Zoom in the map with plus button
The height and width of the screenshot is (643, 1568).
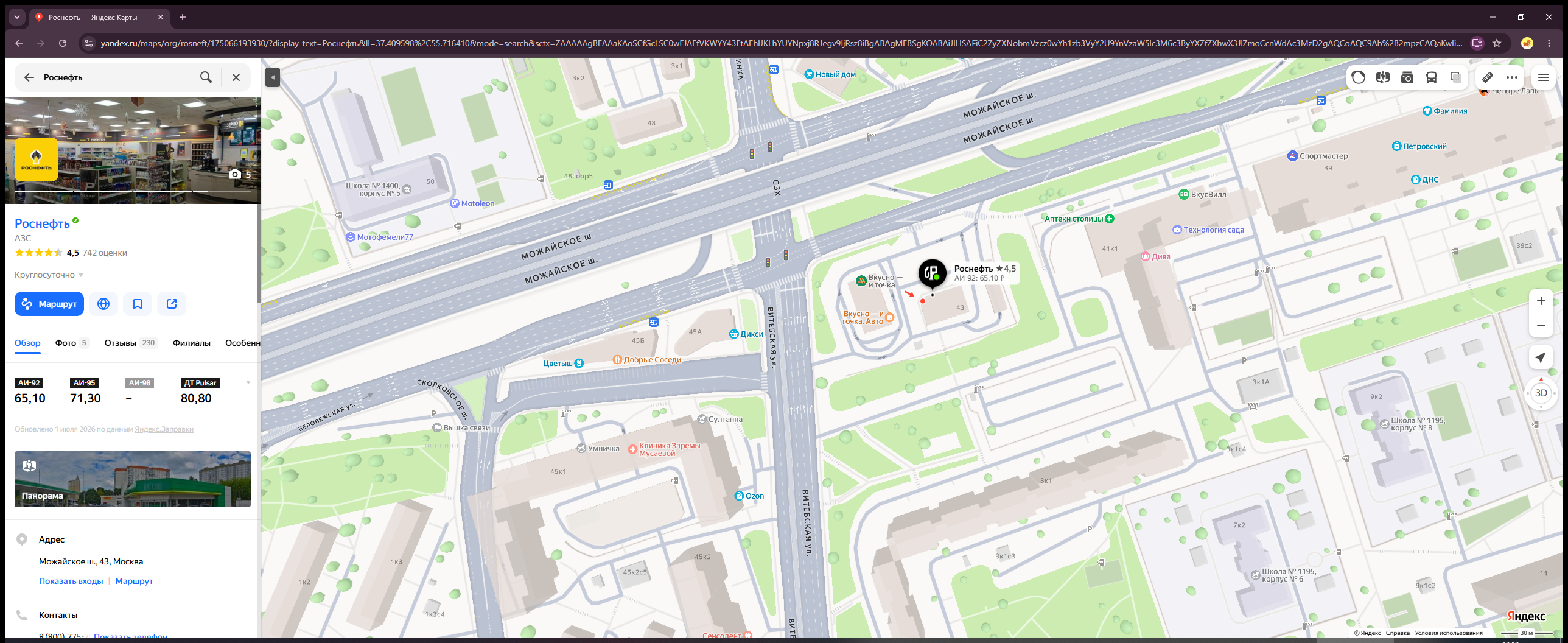tap(1541, 301)
